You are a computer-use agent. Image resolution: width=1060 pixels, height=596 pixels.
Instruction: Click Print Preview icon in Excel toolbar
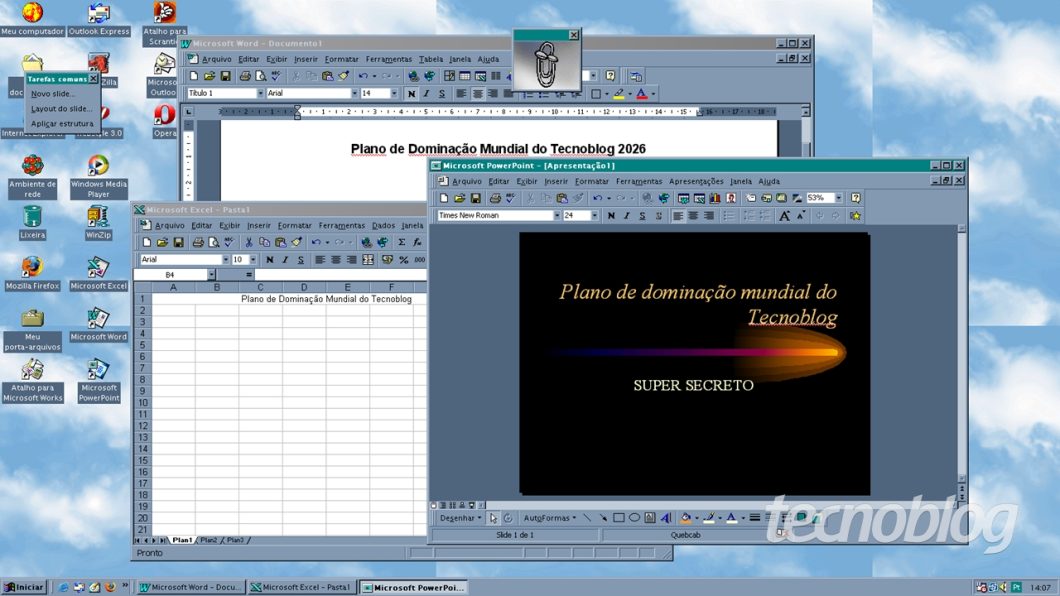(x=214, y=242)
